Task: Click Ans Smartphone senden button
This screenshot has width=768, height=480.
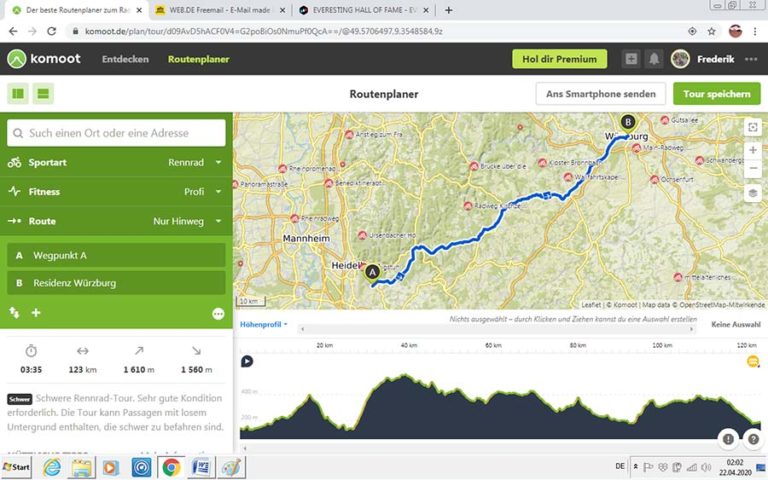Action: click(600, 94)
